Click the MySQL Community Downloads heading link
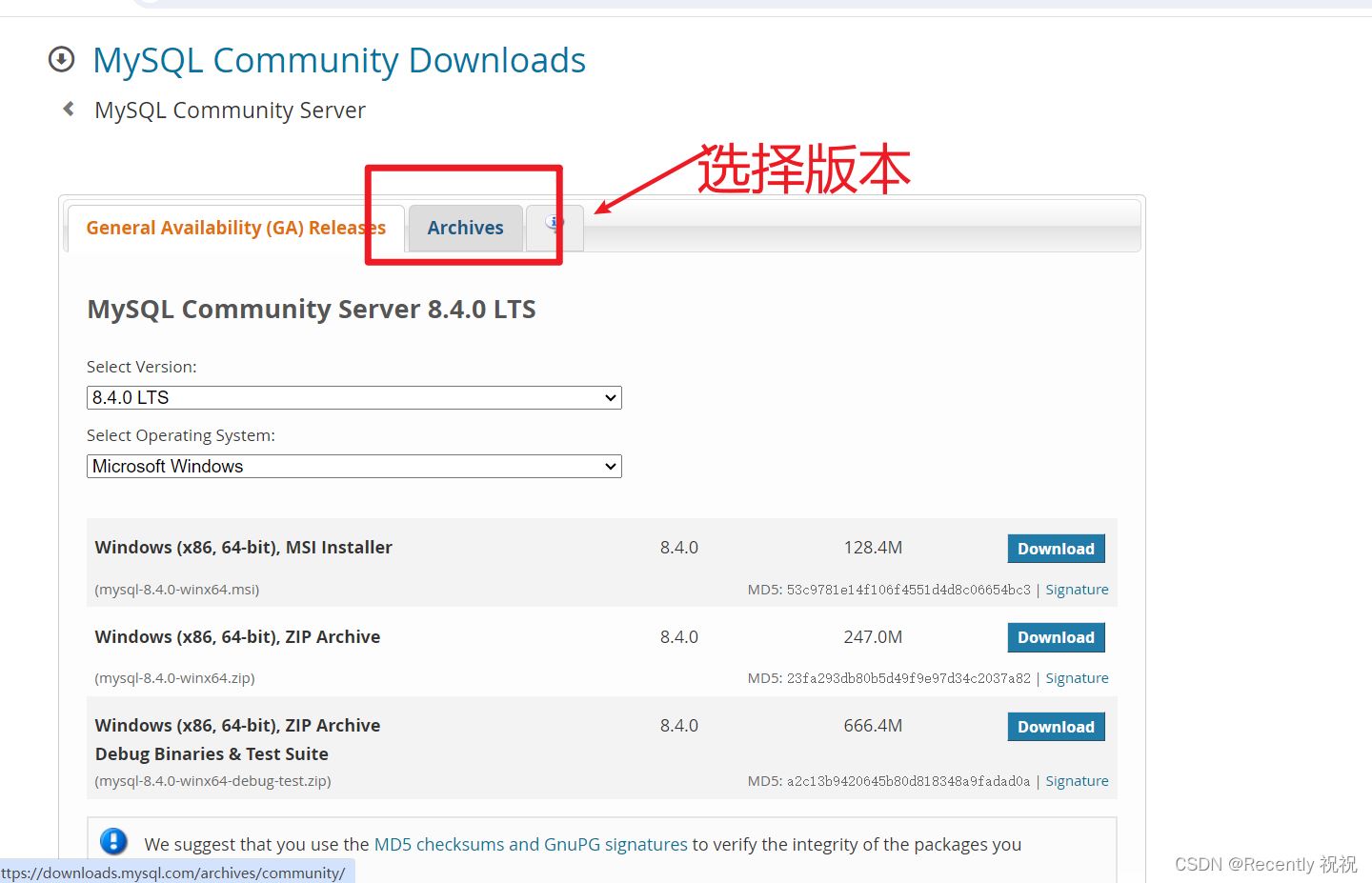The image size is (1372, 883). (x=339, y=60)
